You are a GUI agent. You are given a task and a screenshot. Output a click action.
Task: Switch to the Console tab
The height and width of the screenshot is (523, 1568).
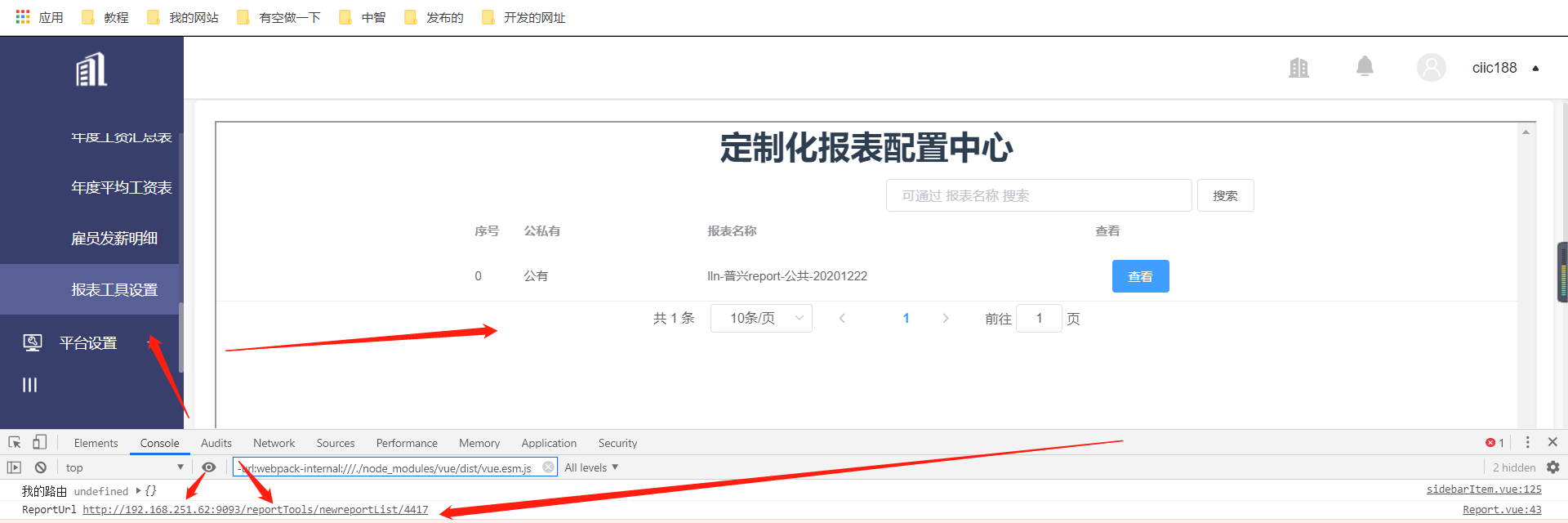point(159,443)
